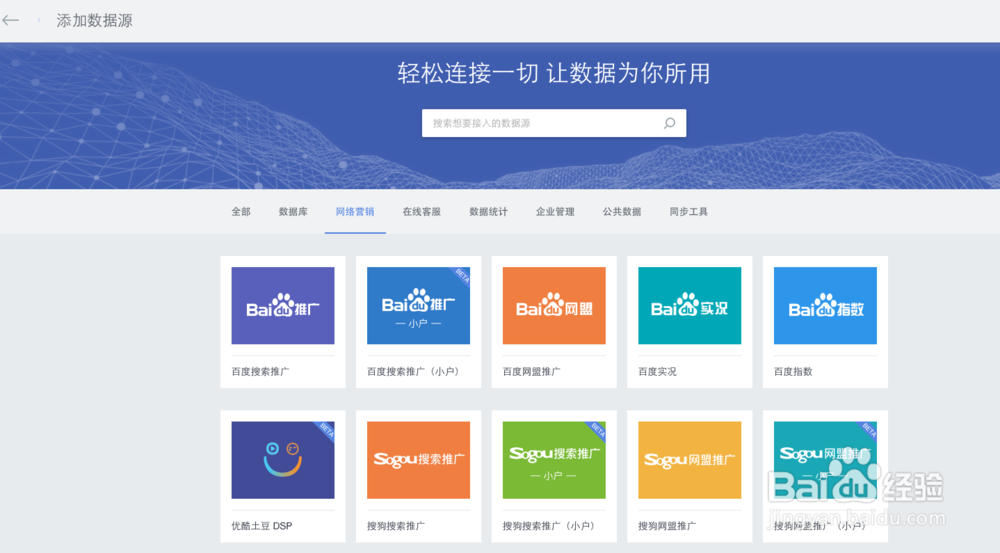Click the 百度搜索推广（小户） label
Viewport: 1000px width, 553px height.
415,371
